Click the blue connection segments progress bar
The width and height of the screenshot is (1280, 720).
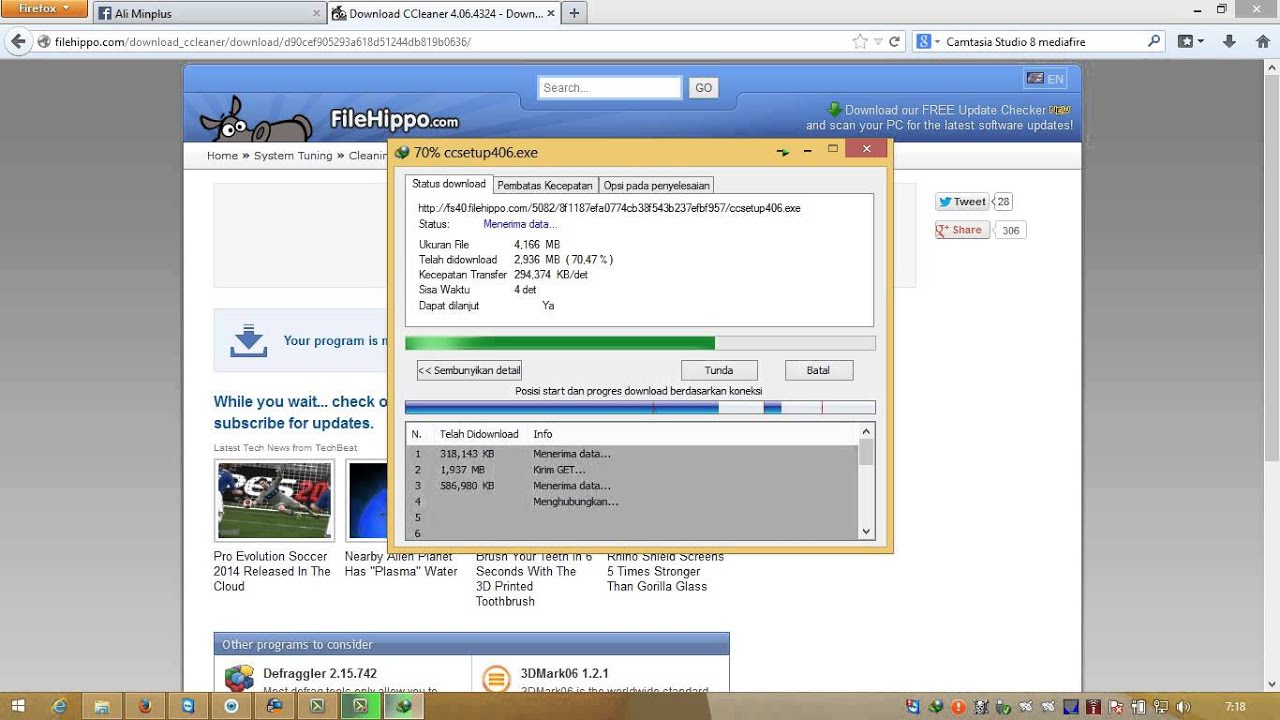pyautogui.click(x=640, y=408)
